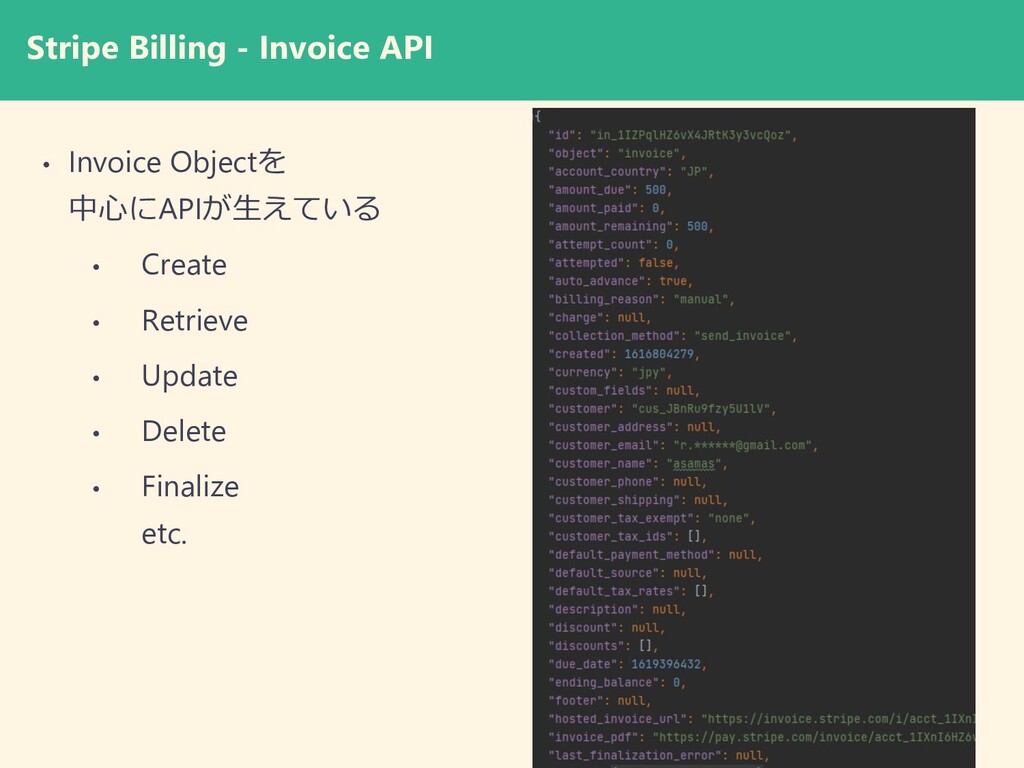
Task: Click the "auto_advance": true line
Action: pyautogui.click(x=620, y=281)
